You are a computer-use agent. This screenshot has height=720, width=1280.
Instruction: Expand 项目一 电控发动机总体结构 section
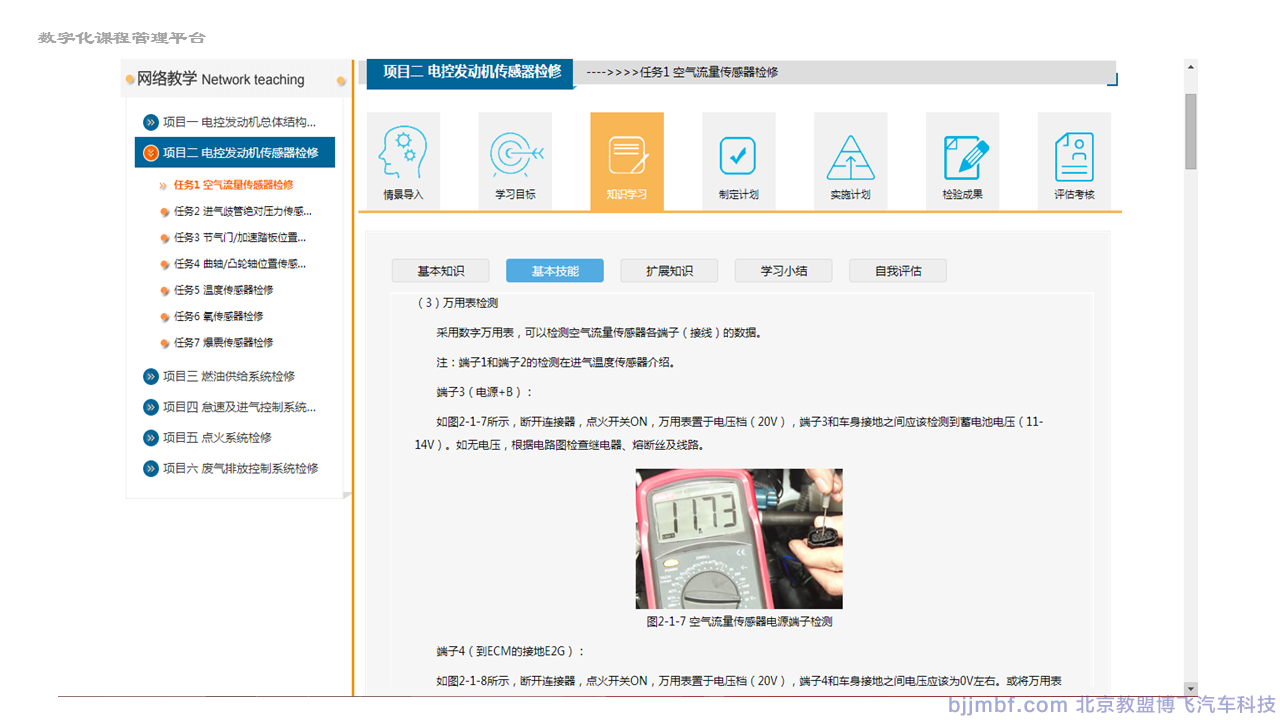click(x=151, y=123)
